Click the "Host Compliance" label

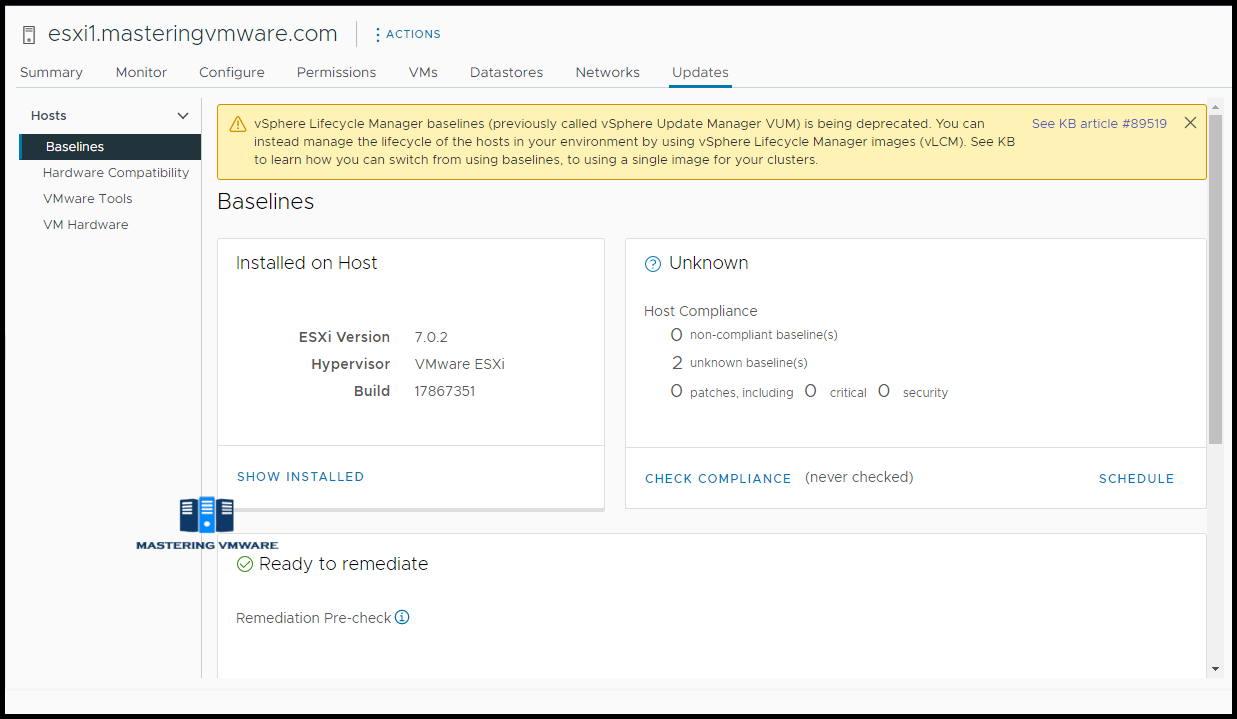(701, 311)
